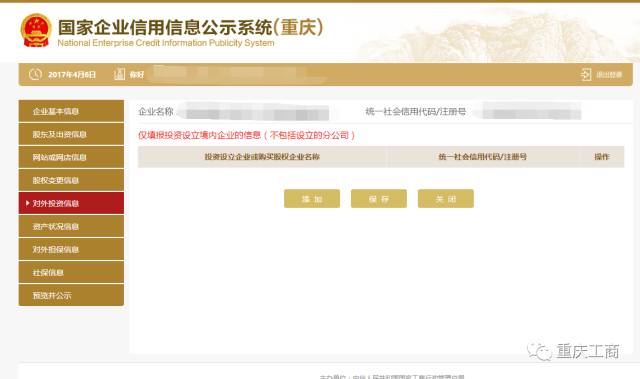640x379 pixels.
Task: Click the national emblem logo
Action: tap(36, 31)
